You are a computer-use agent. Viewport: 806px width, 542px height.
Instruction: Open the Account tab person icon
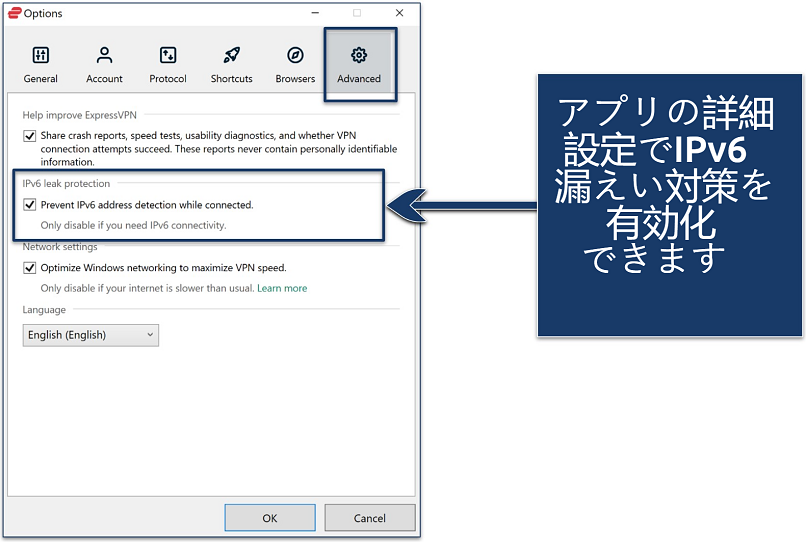click(x=104, y=55)
